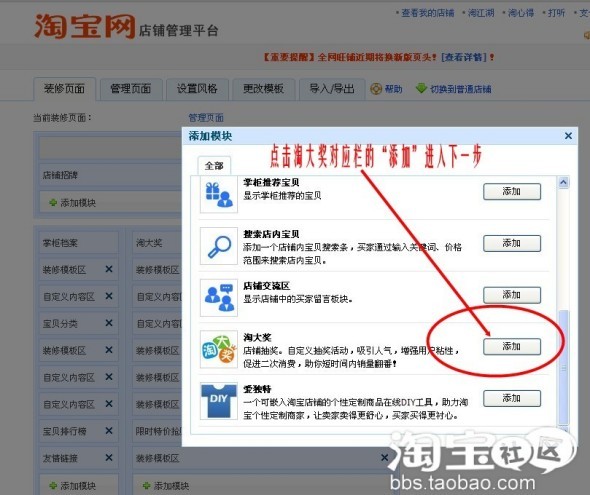Click the 店铺招牌 module block
Screen dimensions: 590x495
click(111, 175)
